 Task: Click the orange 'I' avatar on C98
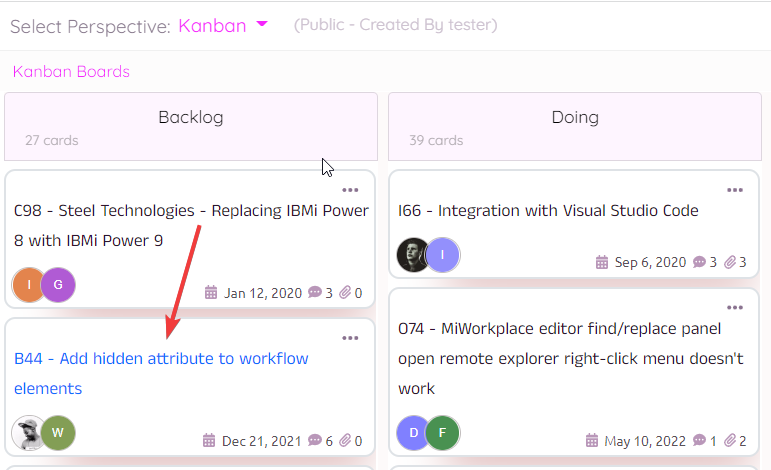tap(29, 284)
